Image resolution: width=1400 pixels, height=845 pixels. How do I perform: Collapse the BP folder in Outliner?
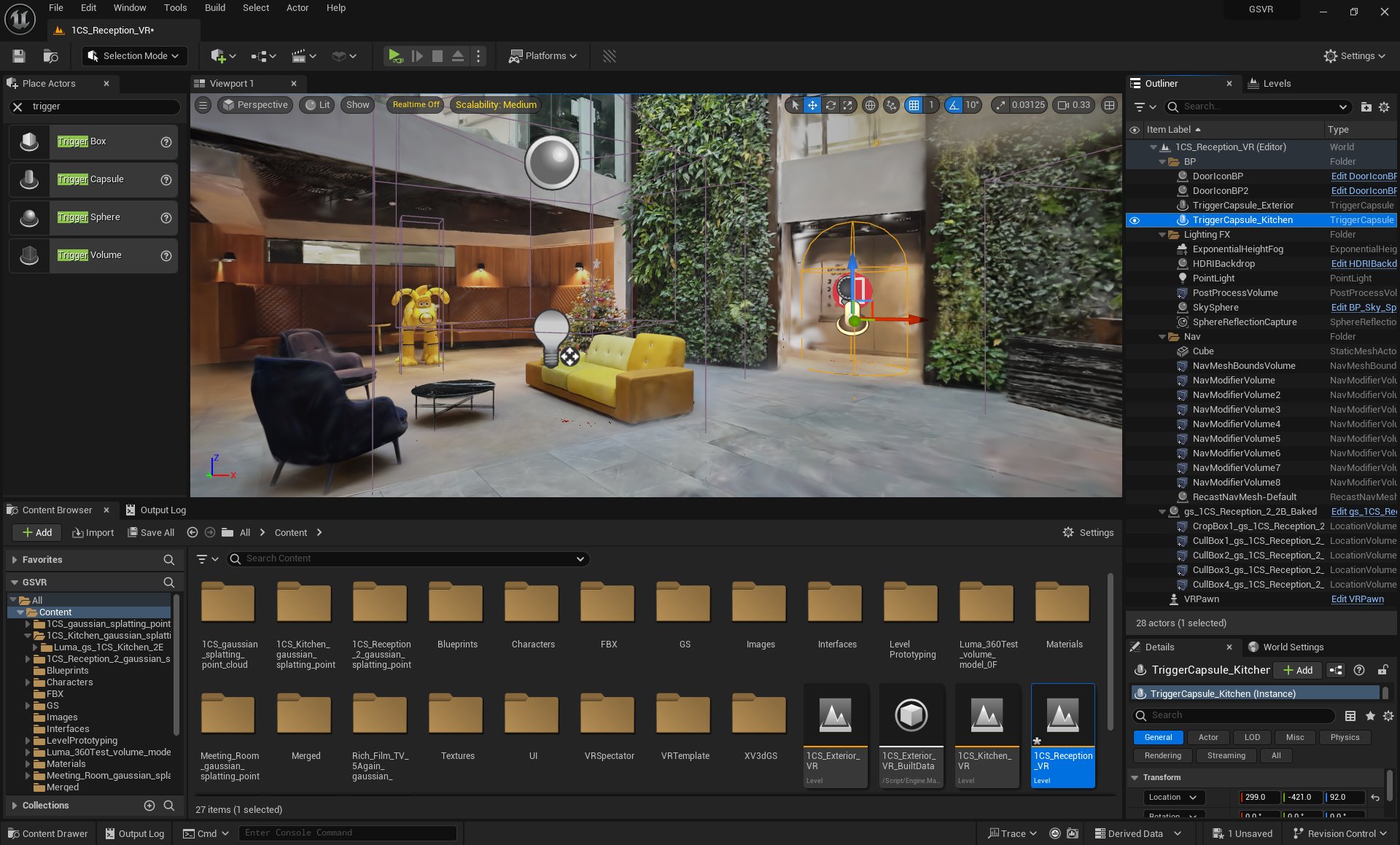tap(1162, 162)
